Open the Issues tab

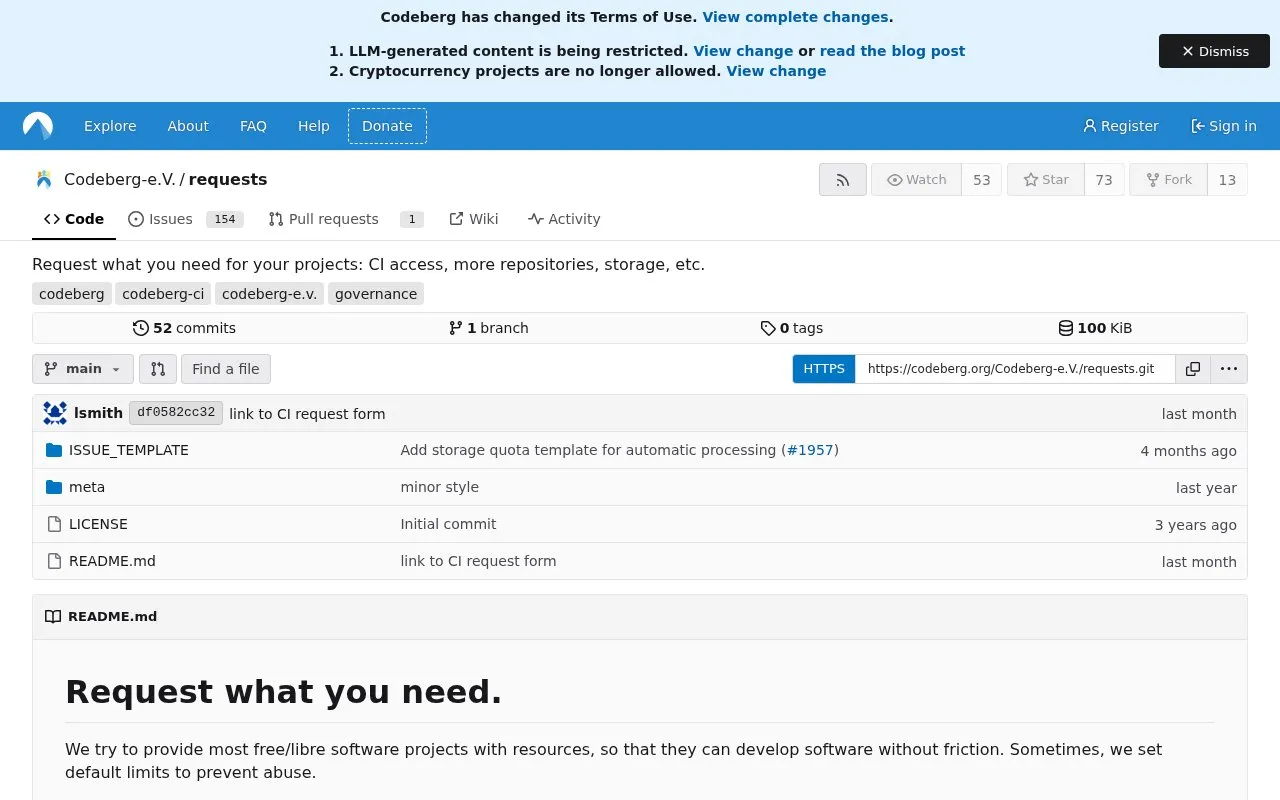(186, 219)
